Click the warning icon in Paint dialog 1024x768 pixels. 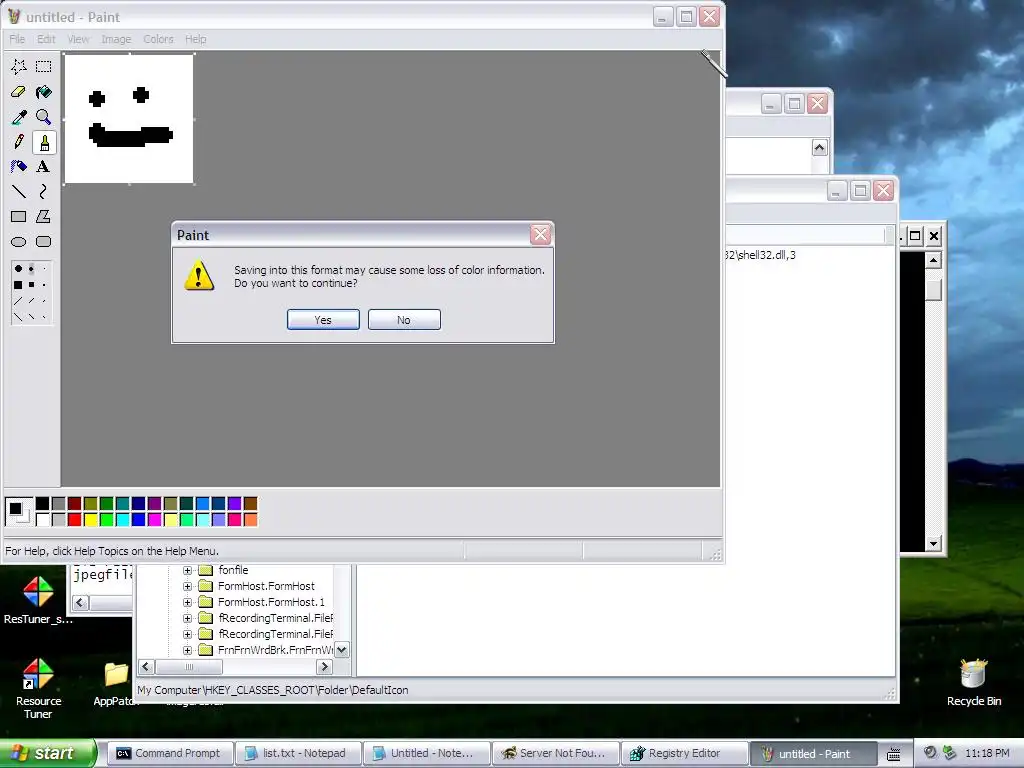click(199, 276)
